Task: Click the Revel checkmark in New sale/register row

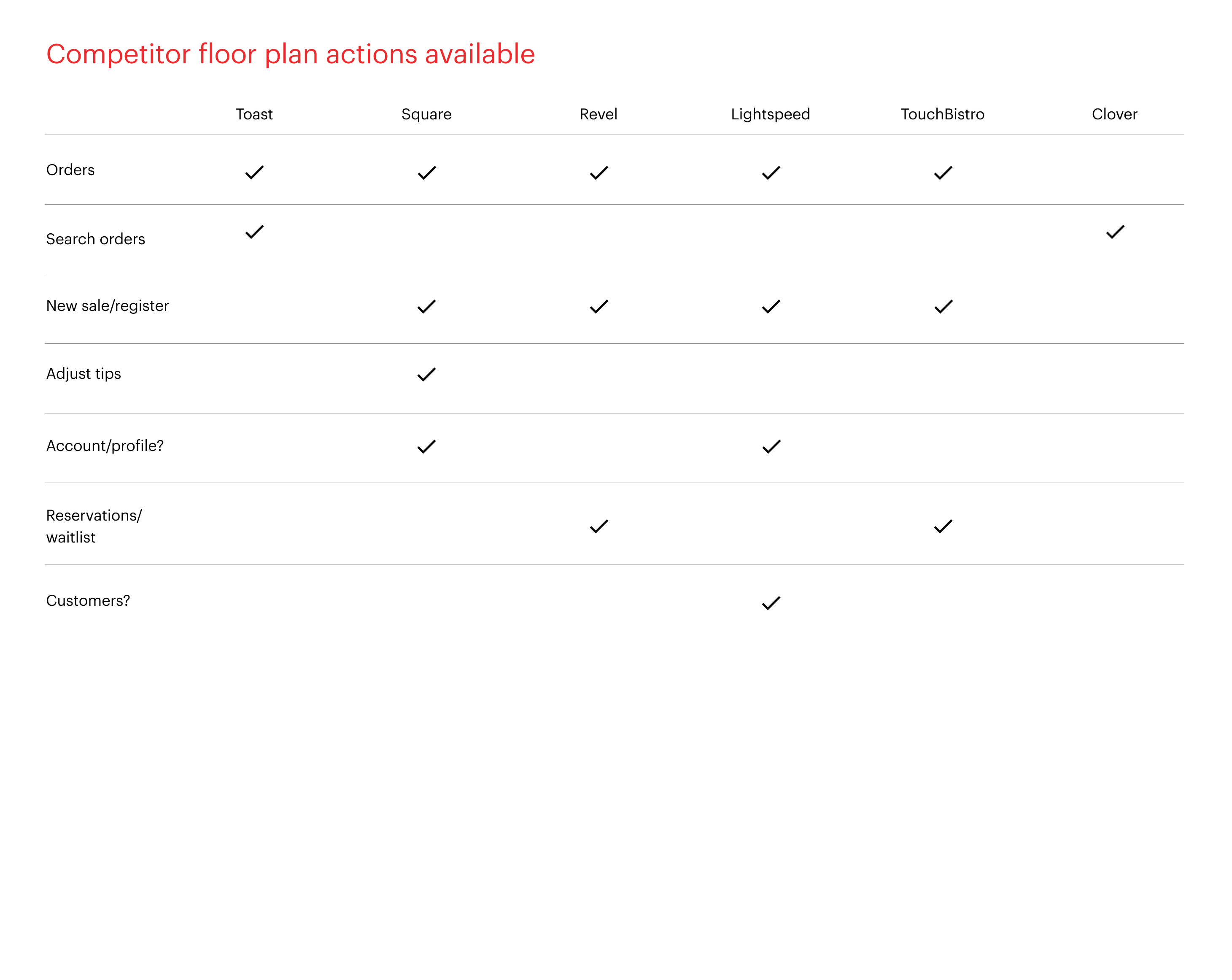Action: 599,306
